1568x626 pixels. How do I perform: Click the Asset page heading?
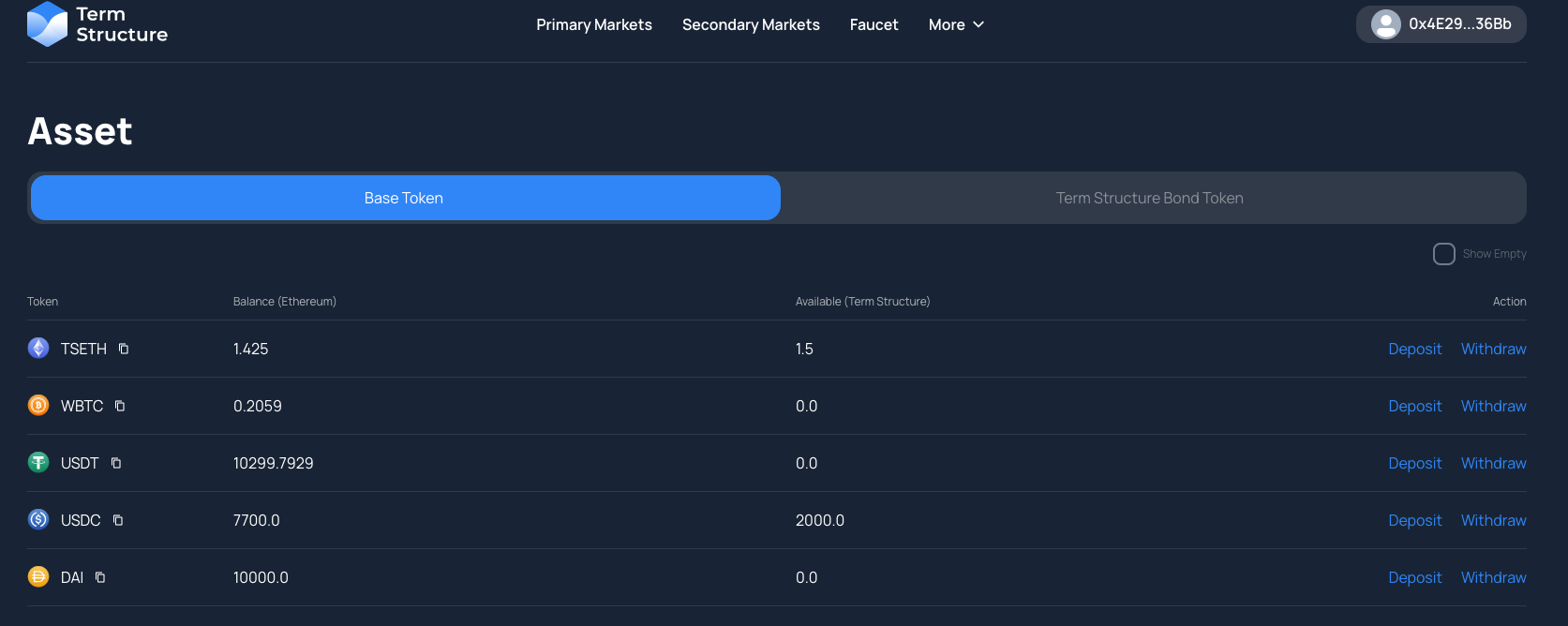point(81,131)
